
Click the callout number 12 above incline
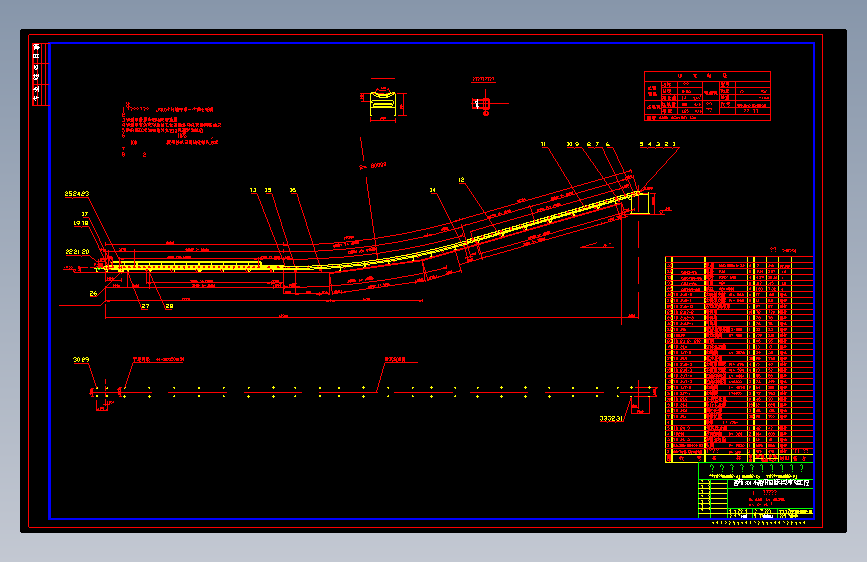(461, 180)
